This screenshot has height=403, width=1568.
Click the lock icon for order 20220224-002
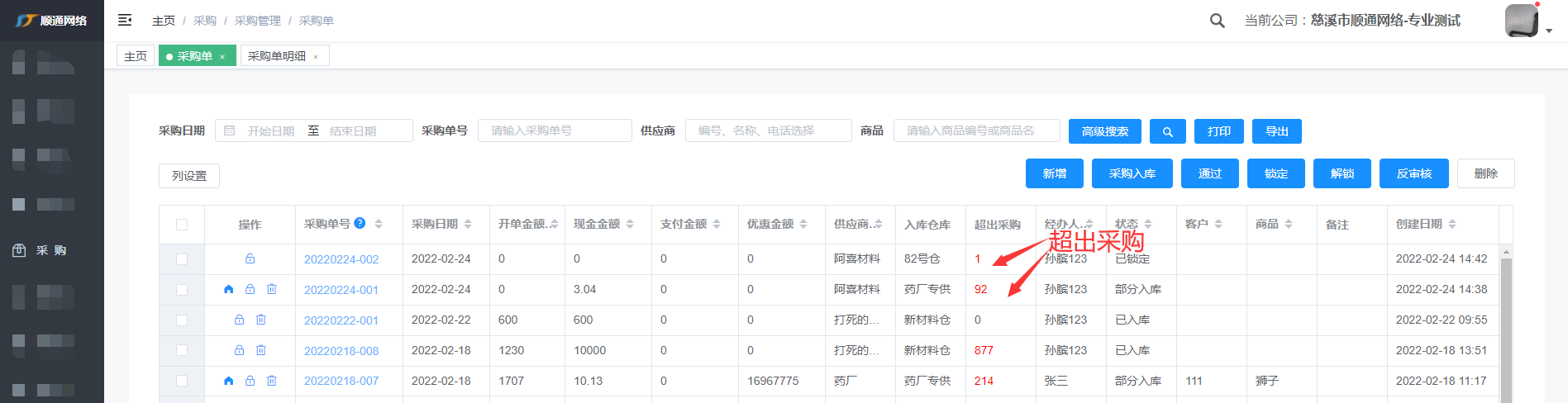pyautogui.click(x=250, y=258)
